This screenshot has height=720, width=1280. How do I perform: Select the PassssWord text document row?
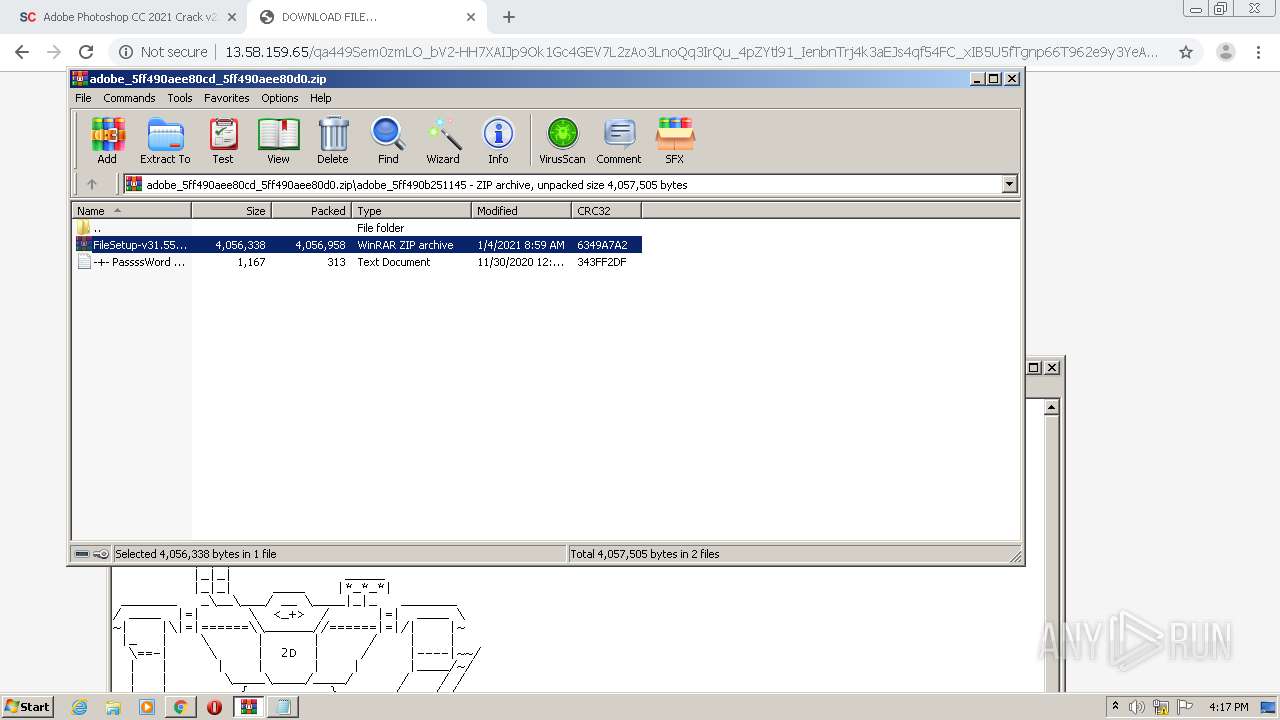click(357, 262)
